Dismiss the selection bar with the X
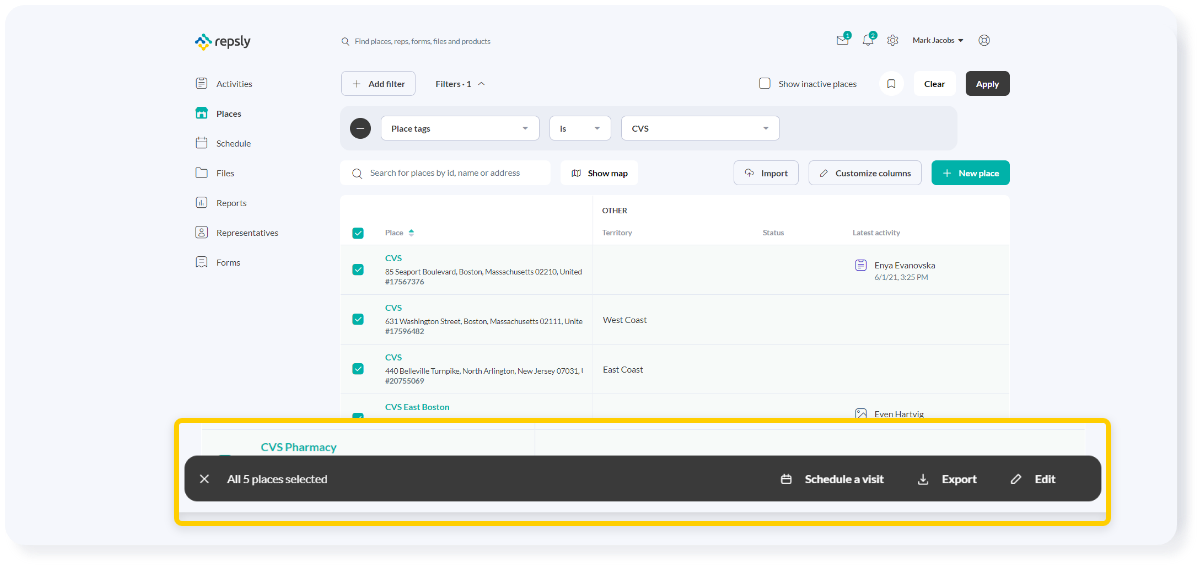Screen dimensions: 1202x570 coord(204,479)
